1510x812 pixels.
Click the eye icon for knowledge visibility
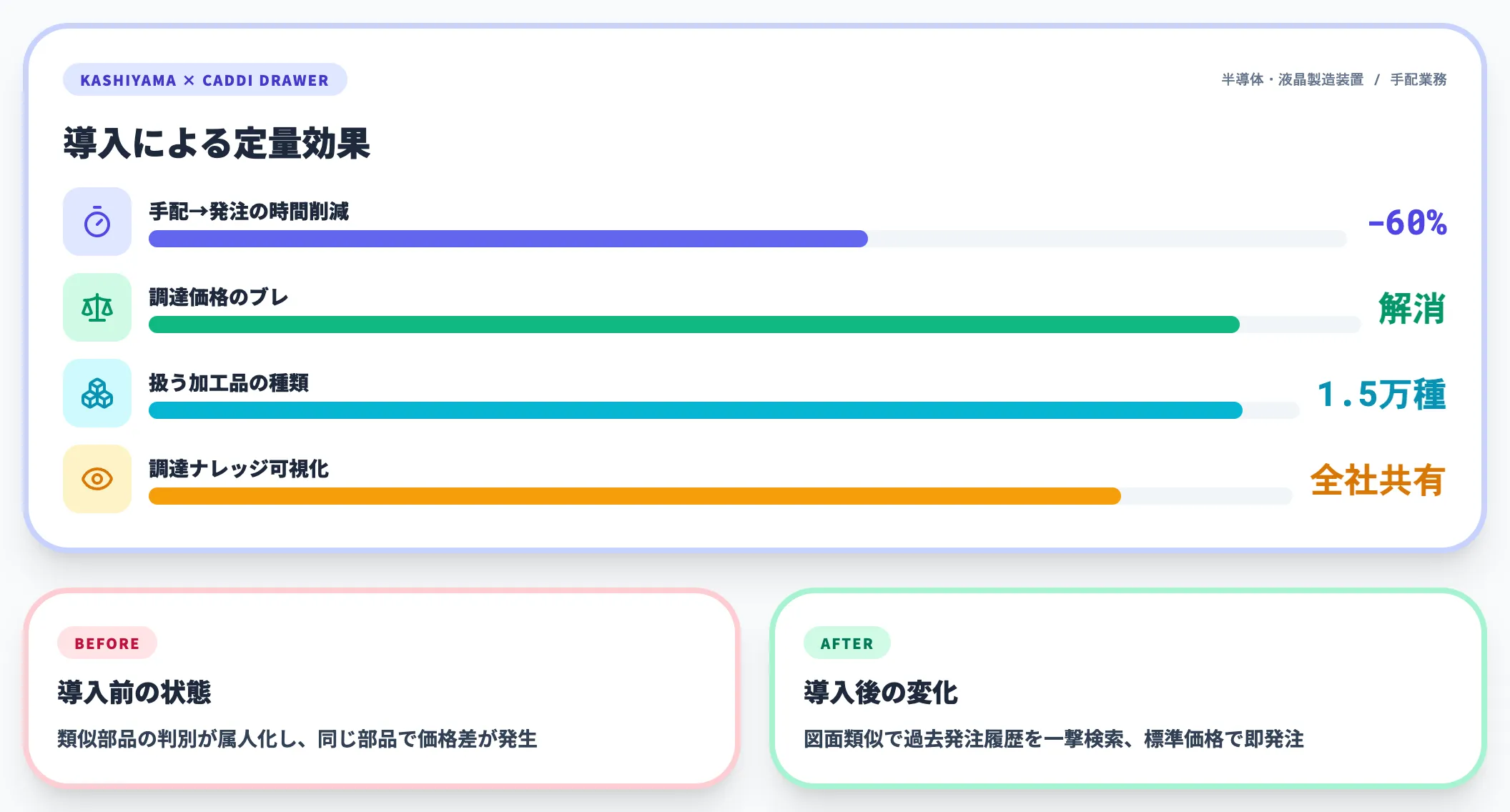pyautogui.click(x=97, y=479)
